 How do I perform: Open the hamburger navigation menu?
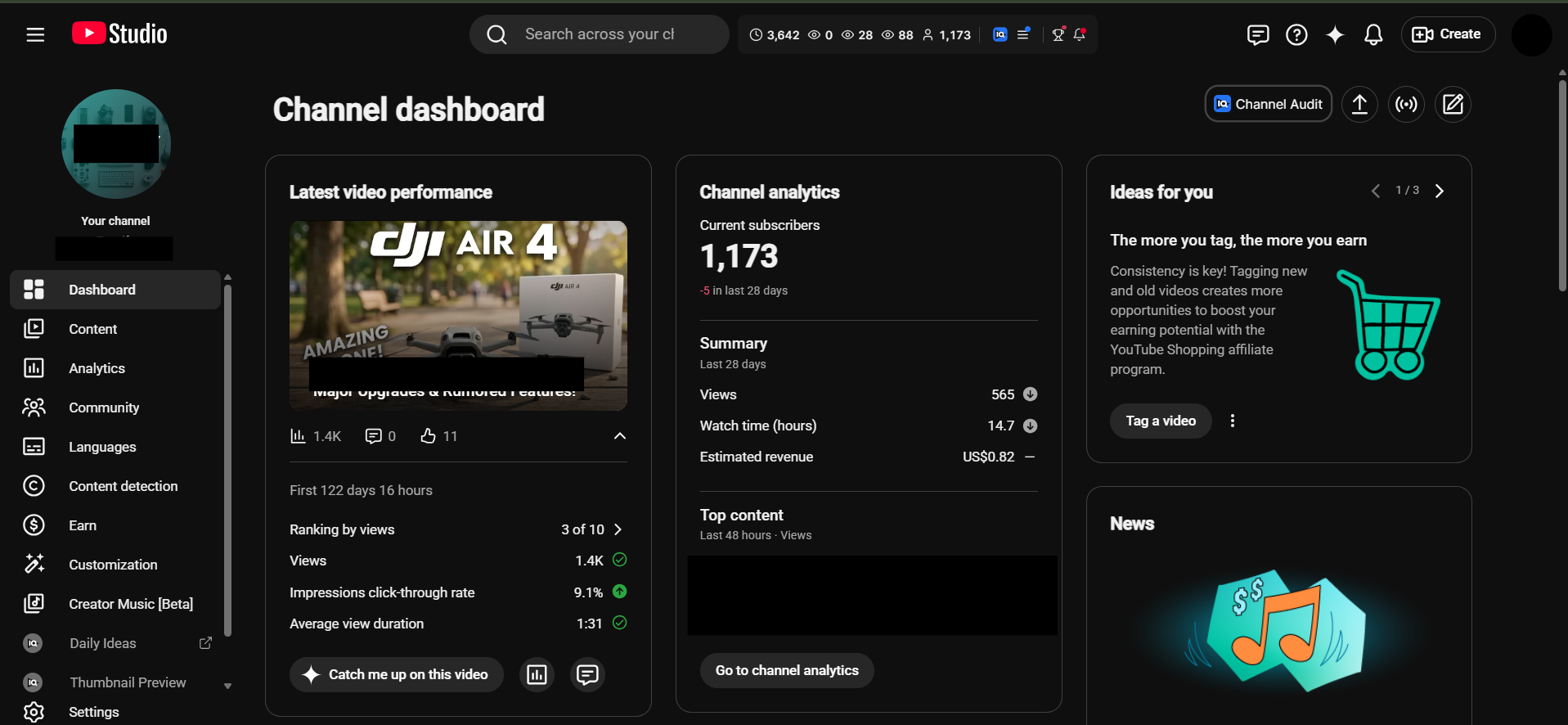pyautogui.click(x=35, y=34)
